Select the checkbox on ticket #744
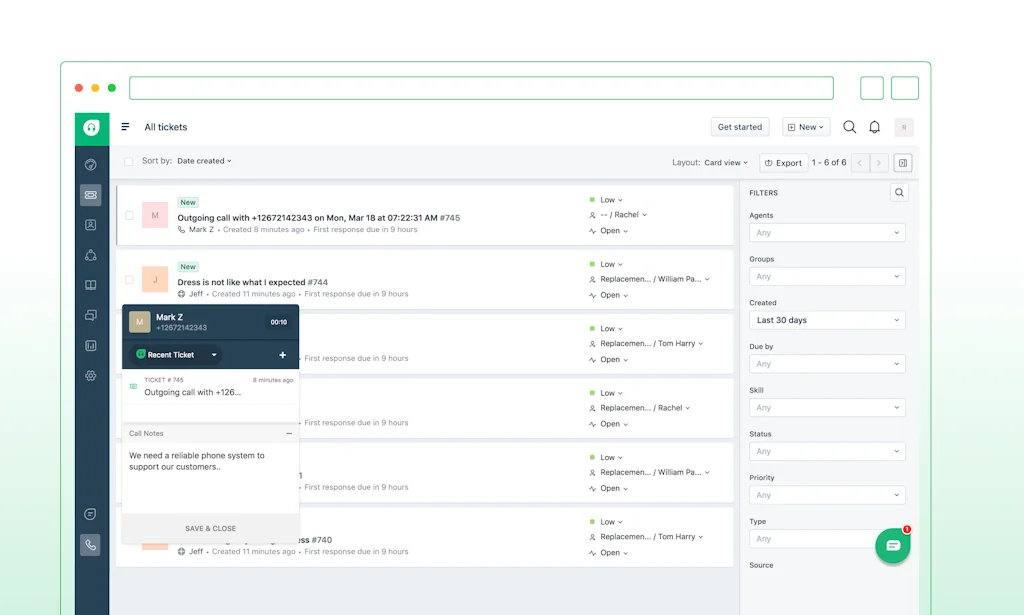Viewport: 1024px width, 615px height. 129,280
